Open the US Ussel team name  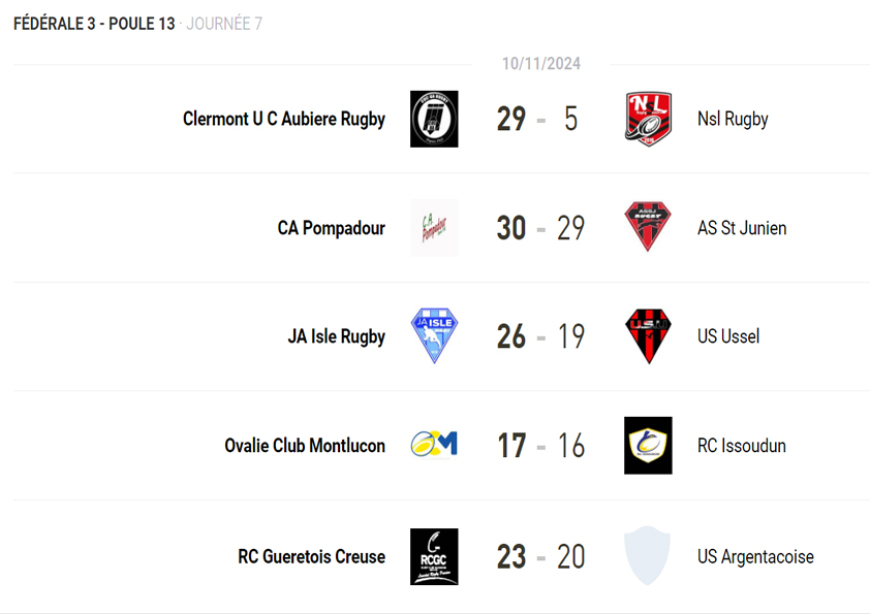pyautogui.click(x=728, y=336)
